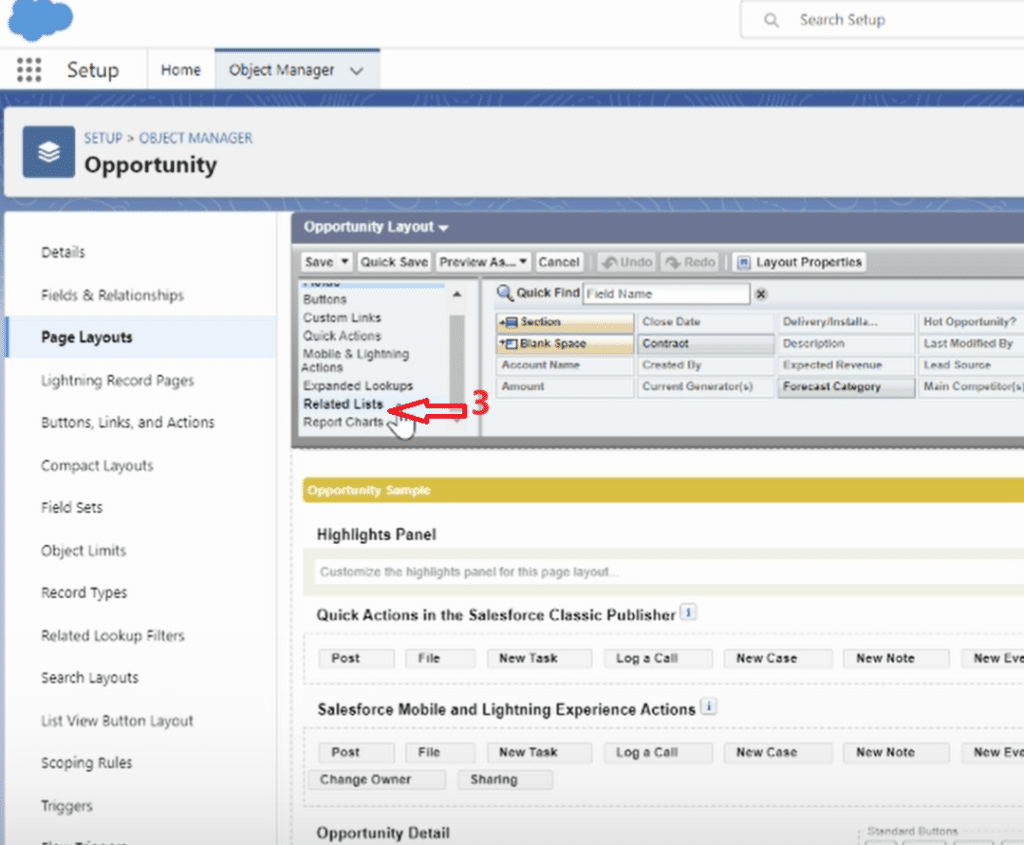1024x845 pixels.
Task: Select Report Charts in the palette category list
Action: (x=343, y=422)
